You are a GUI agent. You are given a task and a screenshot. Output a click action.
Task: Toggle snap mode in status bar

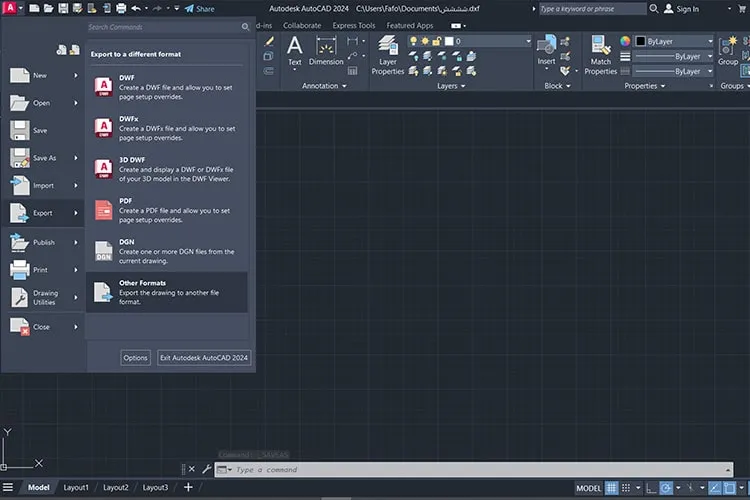point(626,488)
